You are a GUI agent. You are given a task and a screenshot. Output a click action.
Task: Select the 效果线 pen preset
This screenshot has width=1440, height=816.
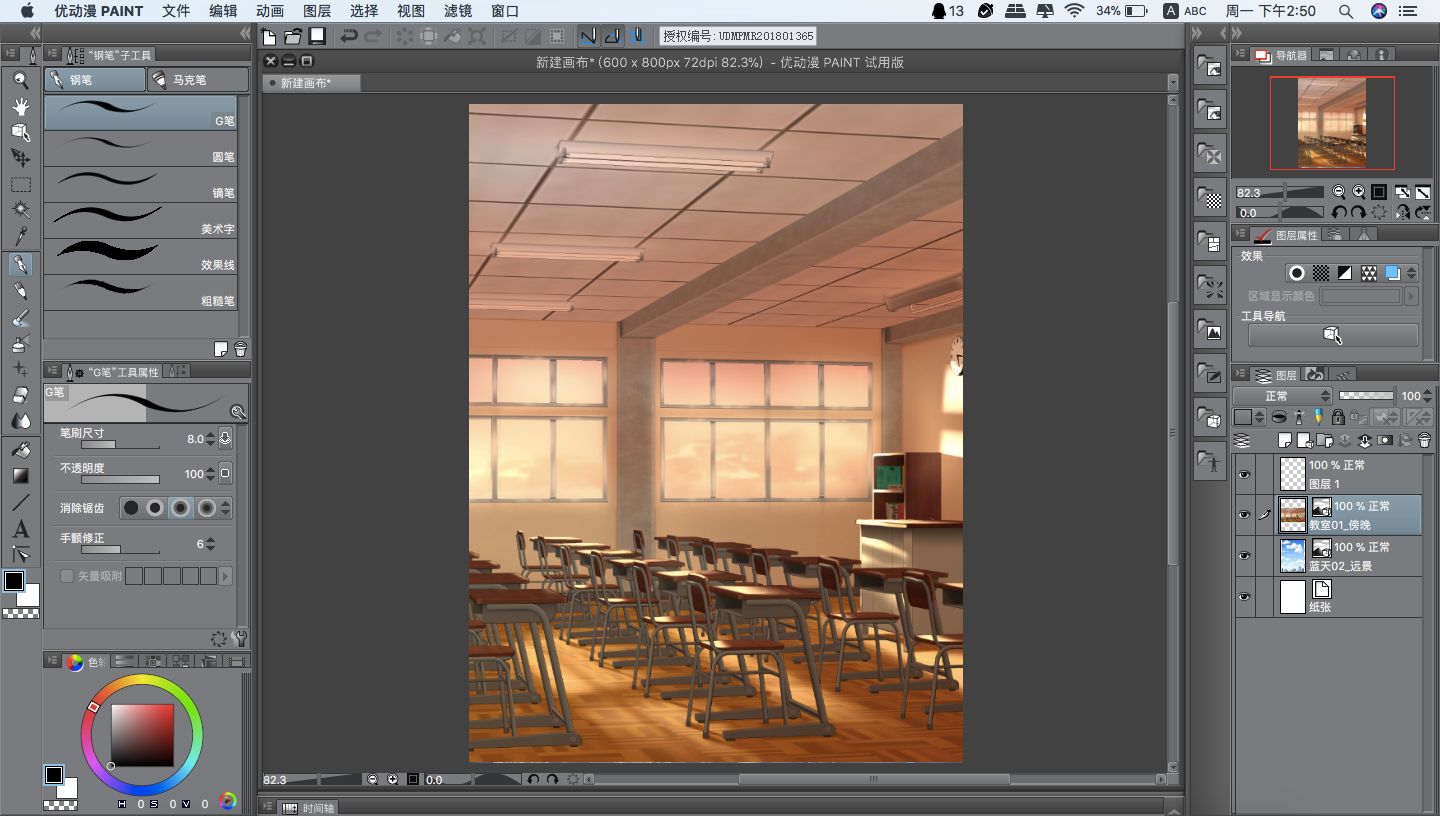(x=141, y=255)
